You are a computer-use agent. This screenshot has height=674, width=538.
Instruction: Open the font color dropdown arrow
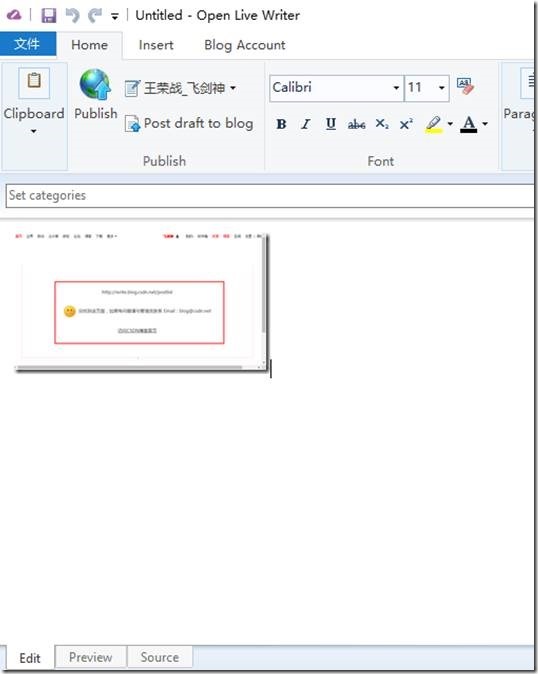point(485,124)
